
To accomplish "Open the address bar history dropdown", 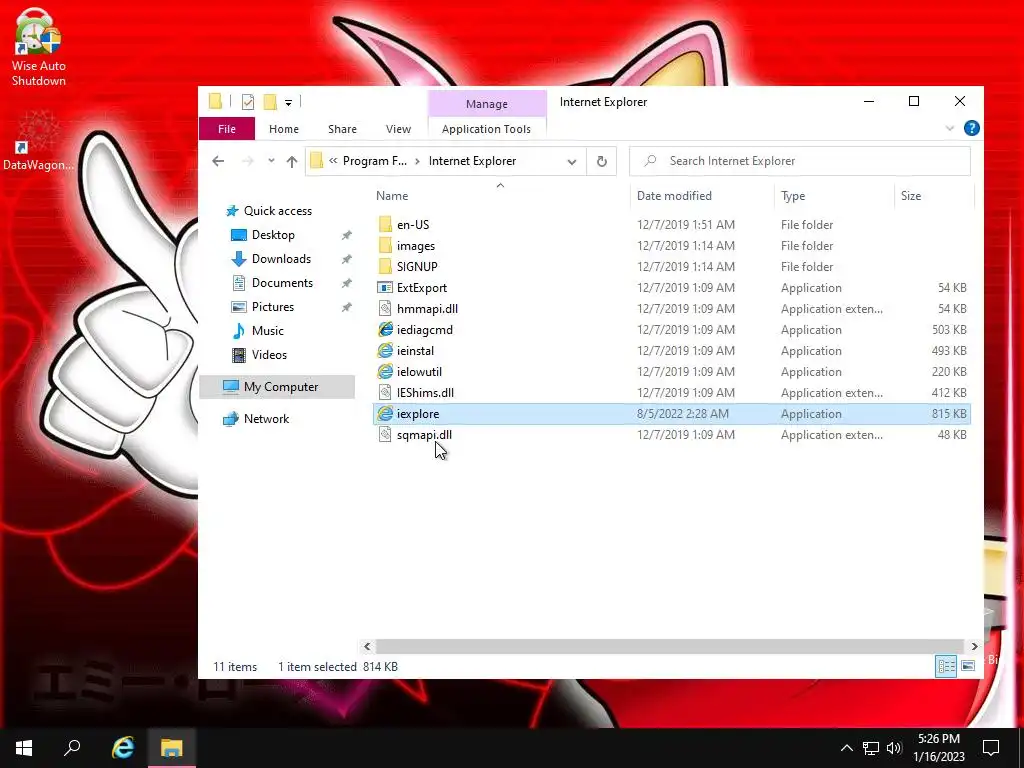I will 571,161.
